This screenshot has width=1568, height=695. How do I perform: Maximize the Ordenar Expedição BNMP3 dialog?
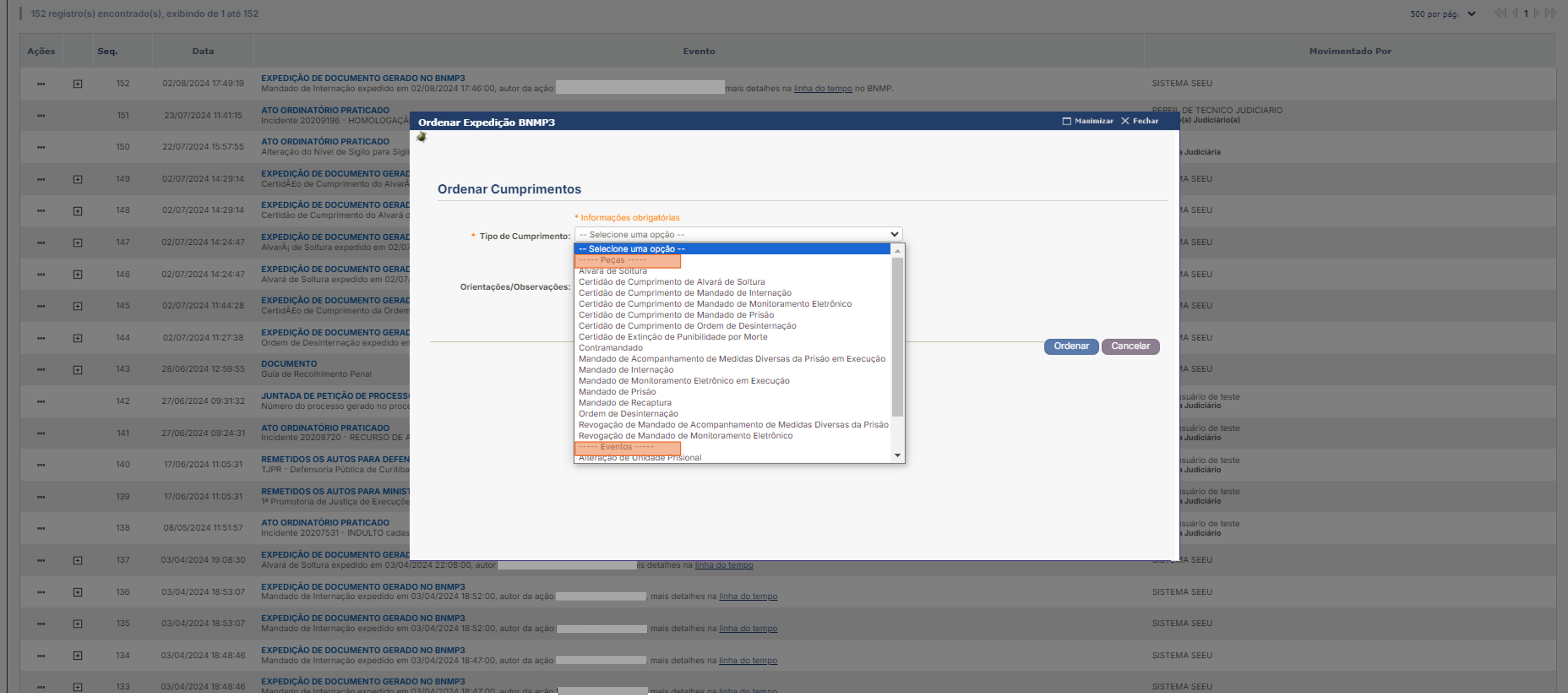pyautogui.click(x=1088, y=121)
